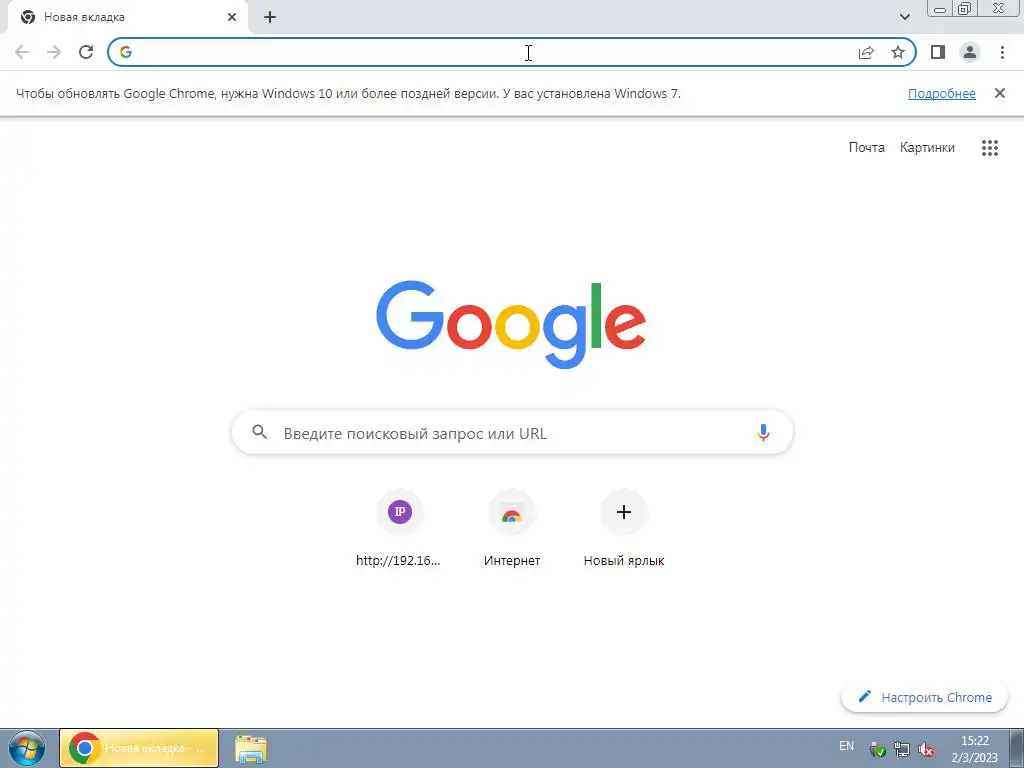1024x768 pixels.
Task: Click the EN language indicator
Action: coord(846,746)
